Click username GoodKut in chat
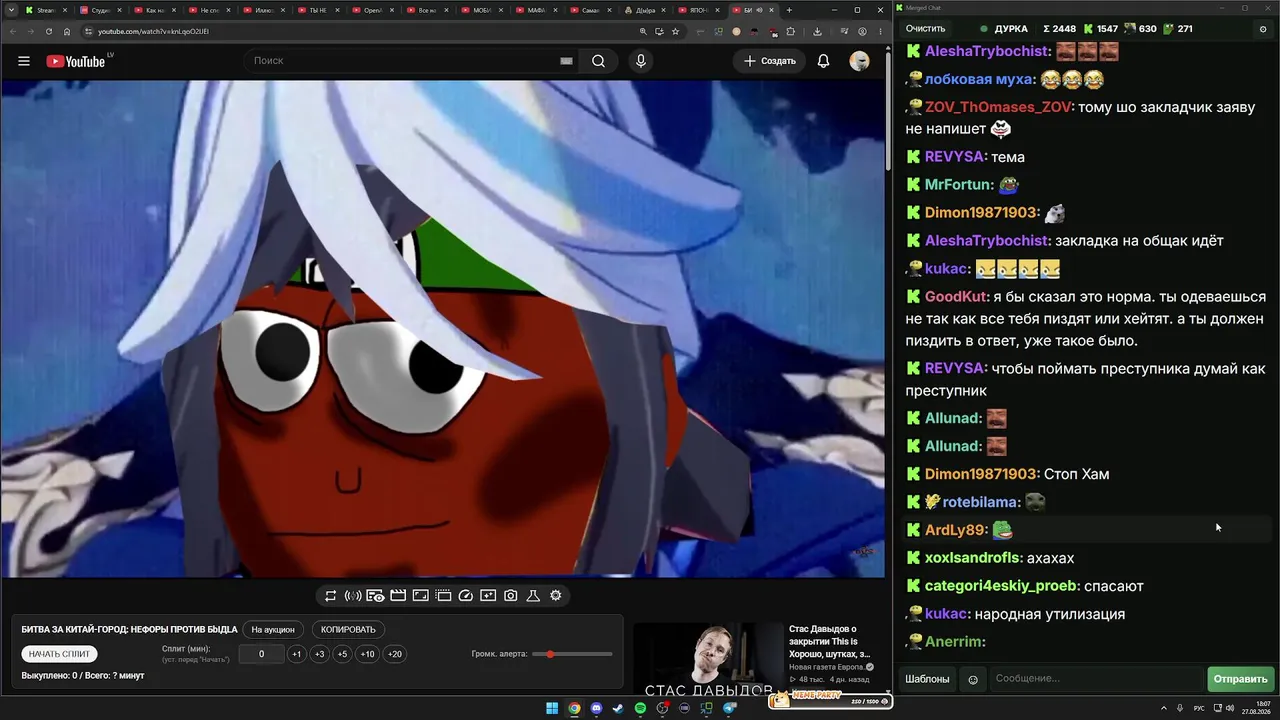The height and width of the screenshot is (720, 1280). point(956,297)
